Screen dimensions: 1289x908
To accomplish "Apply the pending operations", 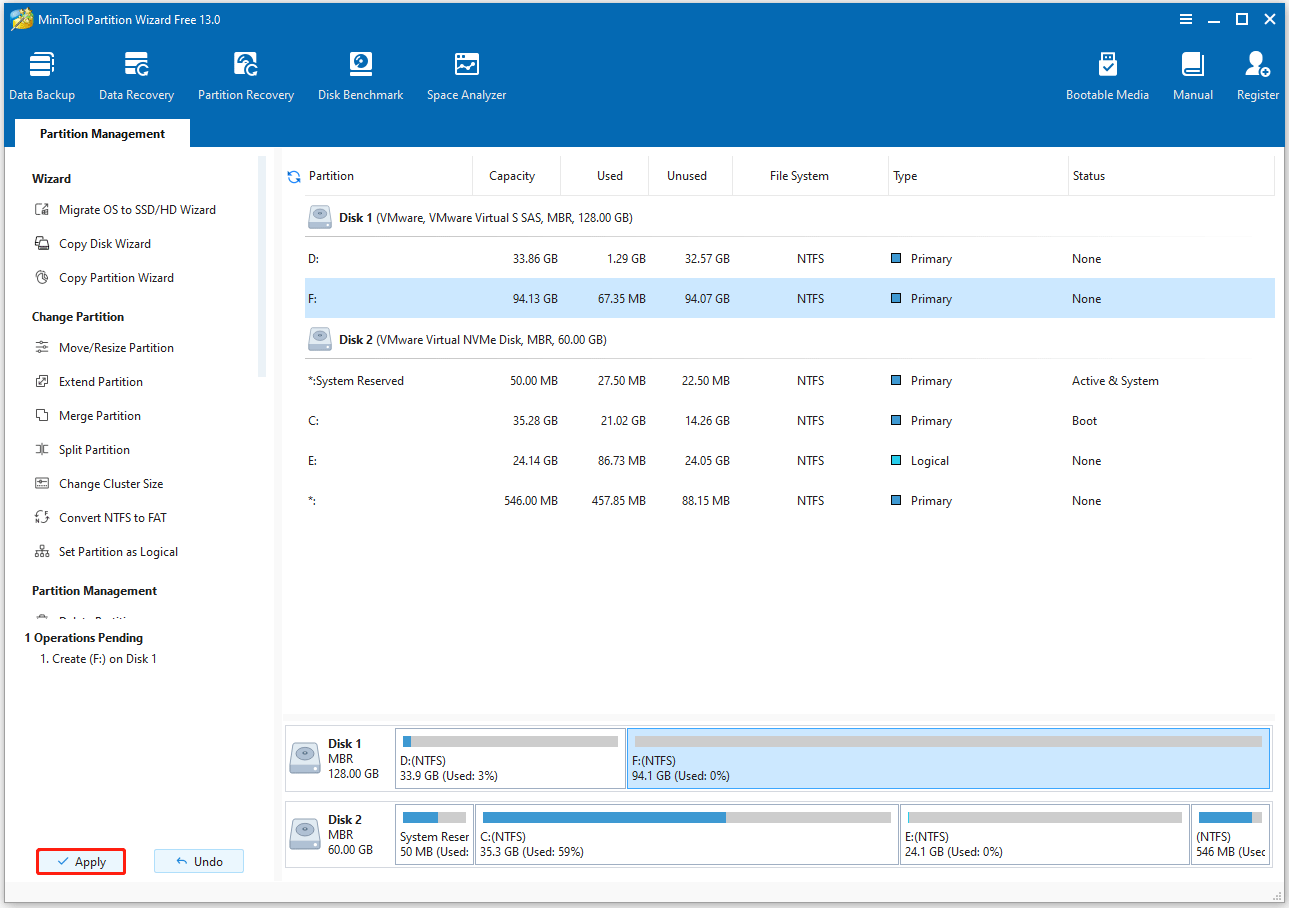I will point(81,861).
